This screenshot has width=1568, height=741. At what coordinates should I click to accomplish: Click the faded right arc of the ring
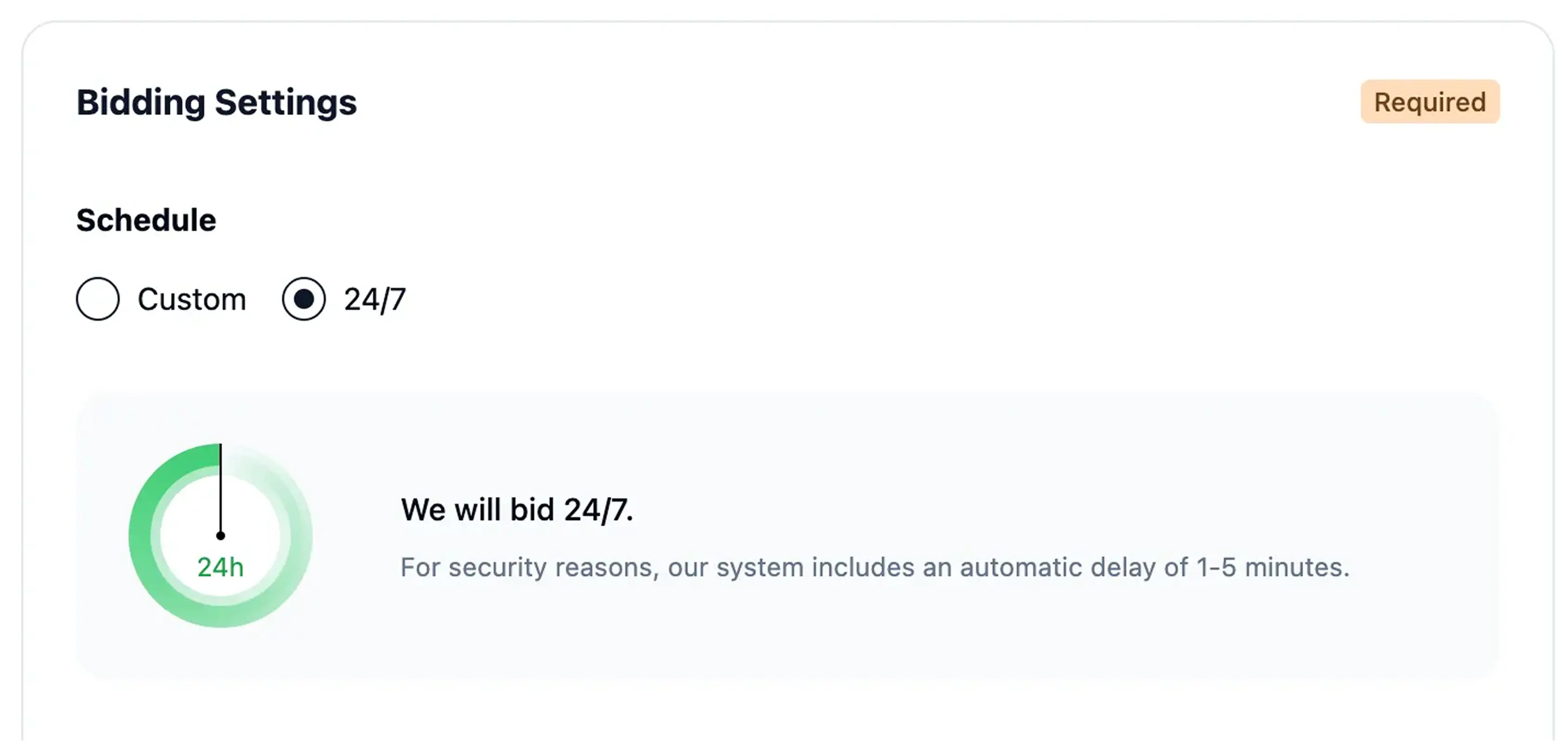tap(301, 536)
